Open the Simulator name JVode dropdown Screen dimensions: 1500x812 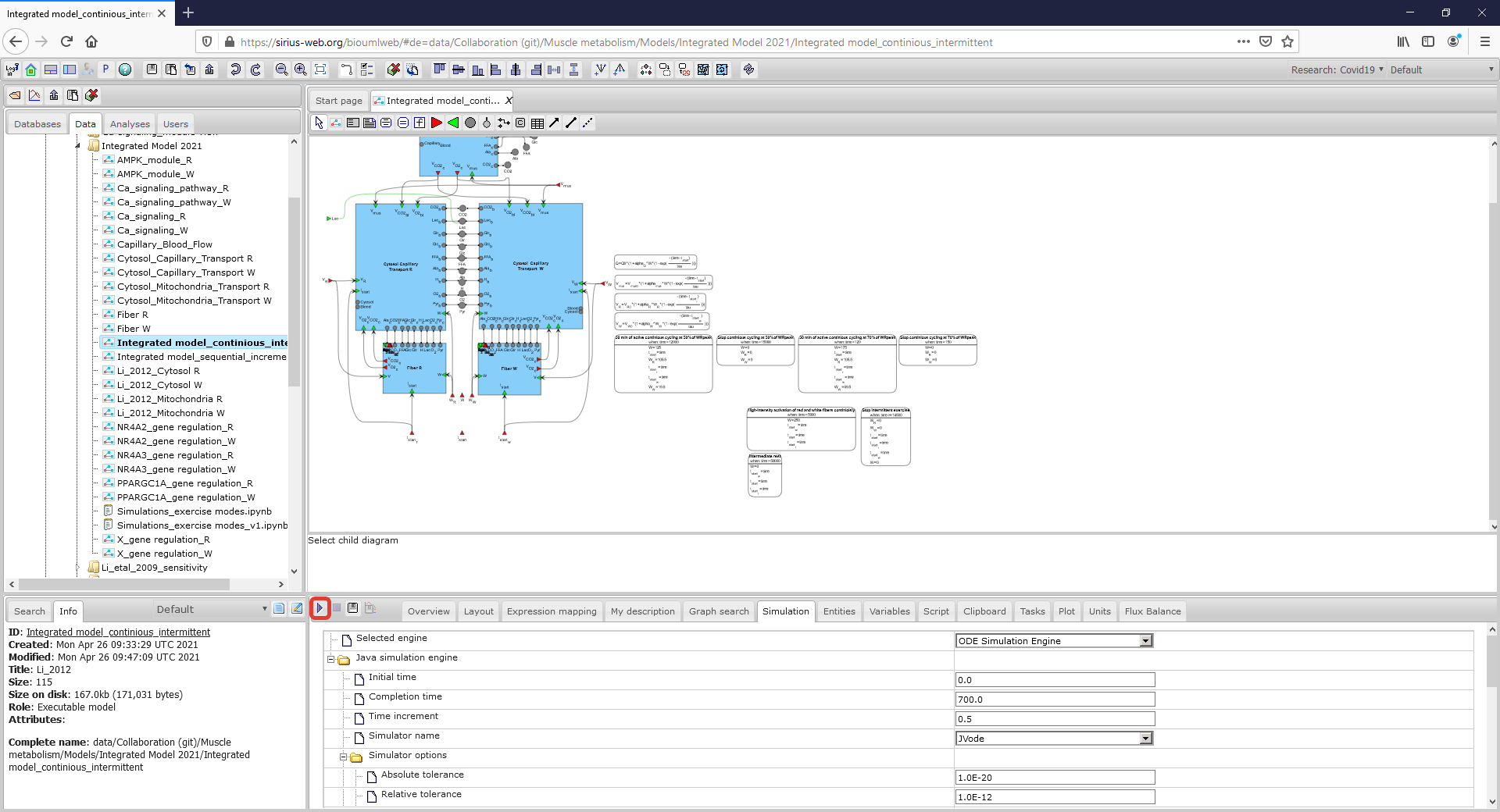[1054, 739]
